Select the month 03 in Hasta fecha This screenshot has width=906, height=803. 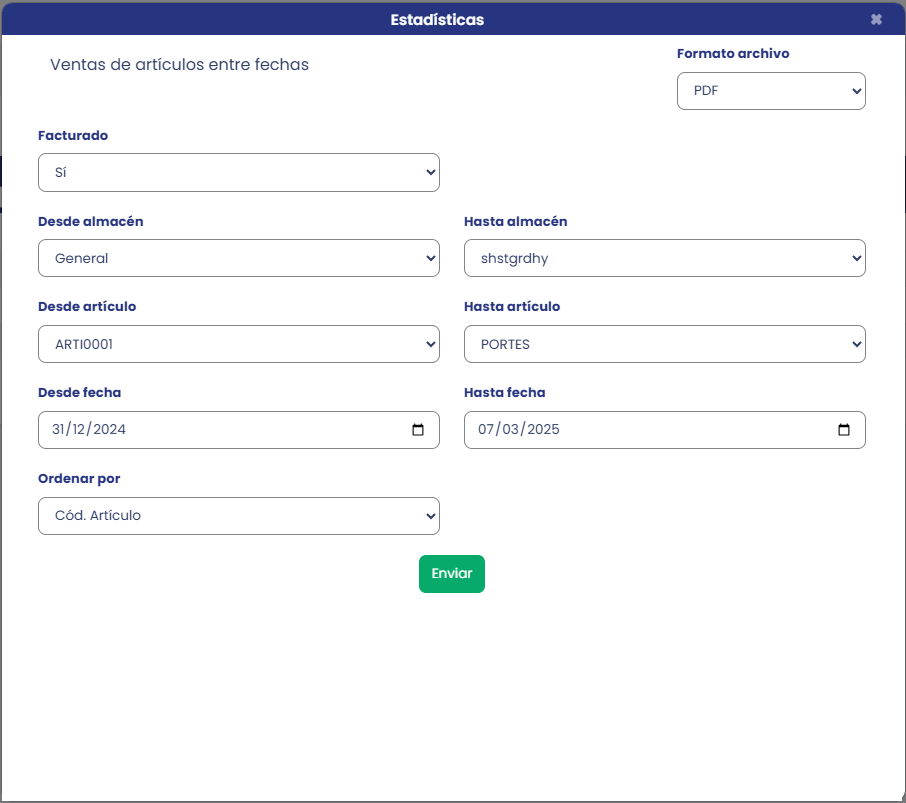pyautogui.click(x=512, y=430)
